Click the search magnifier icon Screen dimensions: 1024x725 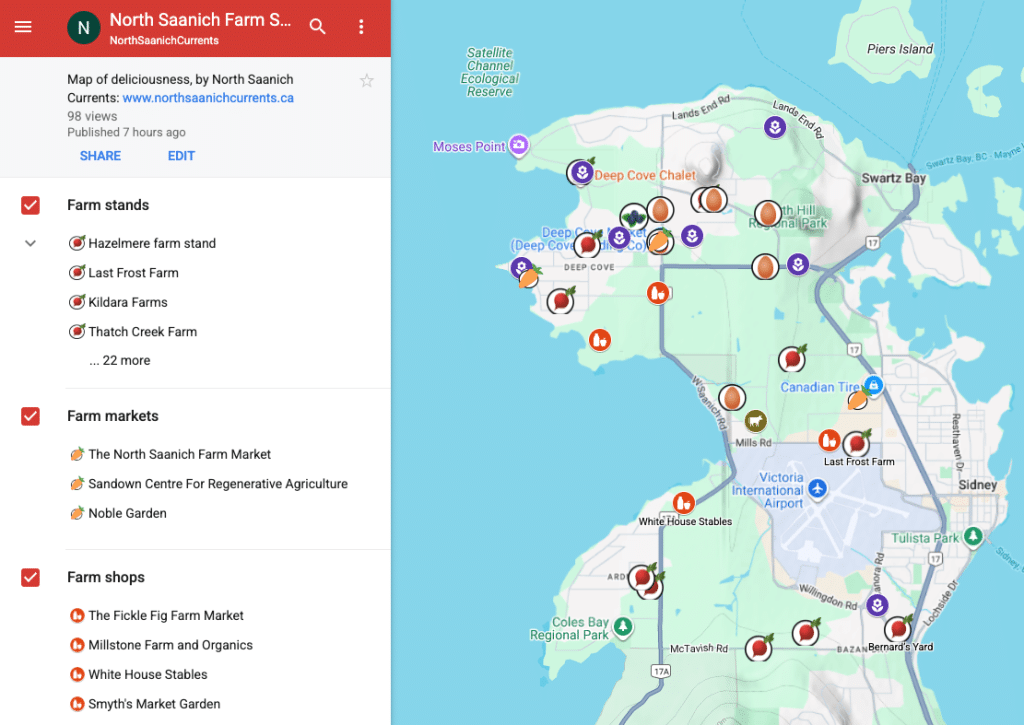pyautogui.click(x=318, y=27)
